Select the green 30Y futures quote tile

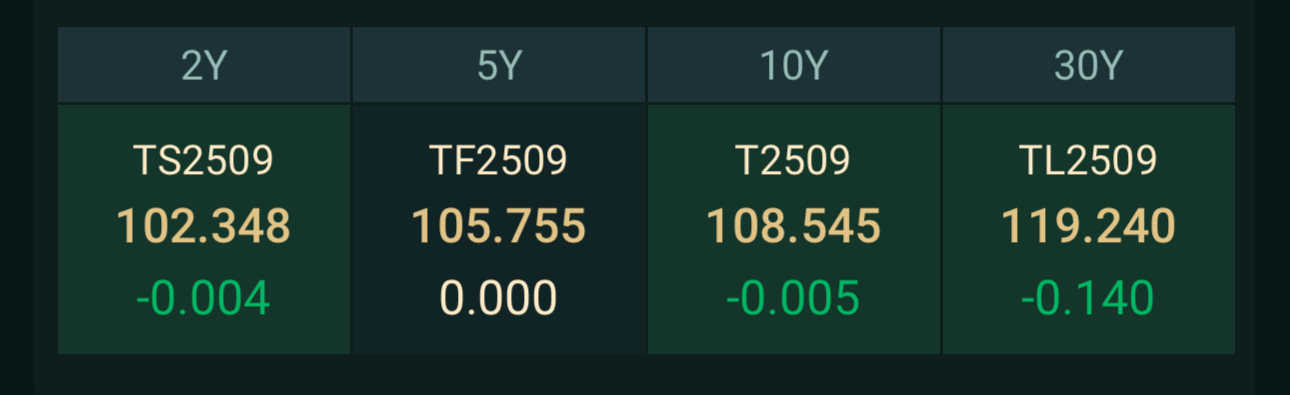[1089, 229]
